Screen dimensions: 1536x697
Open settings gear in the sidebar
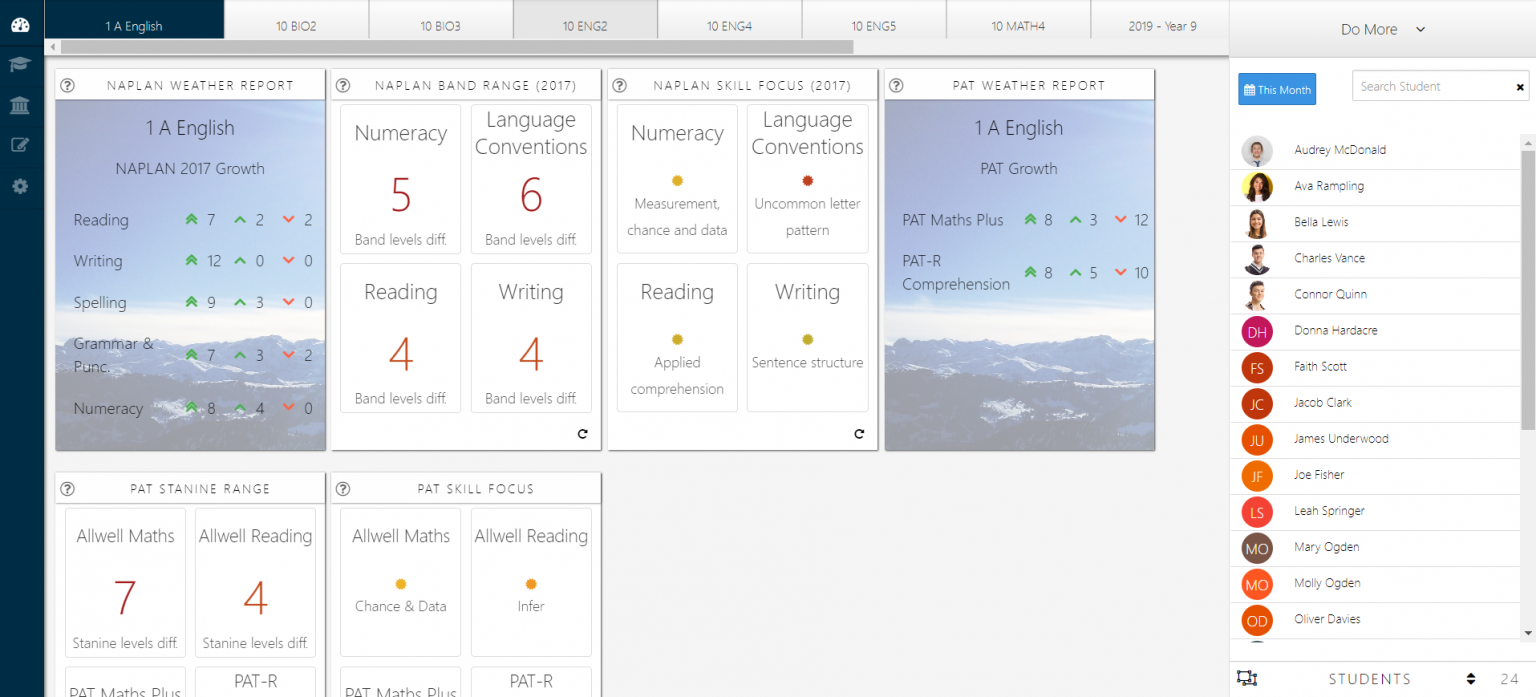(20, 187)
